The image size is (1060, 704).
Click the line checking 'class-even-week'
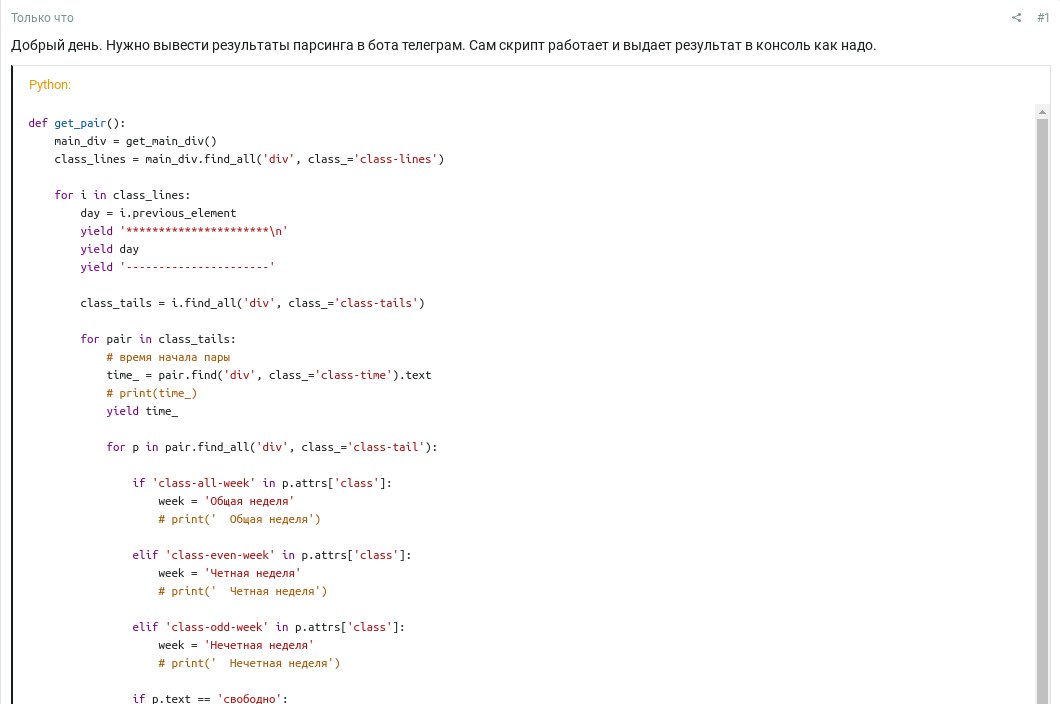(272, 555)
